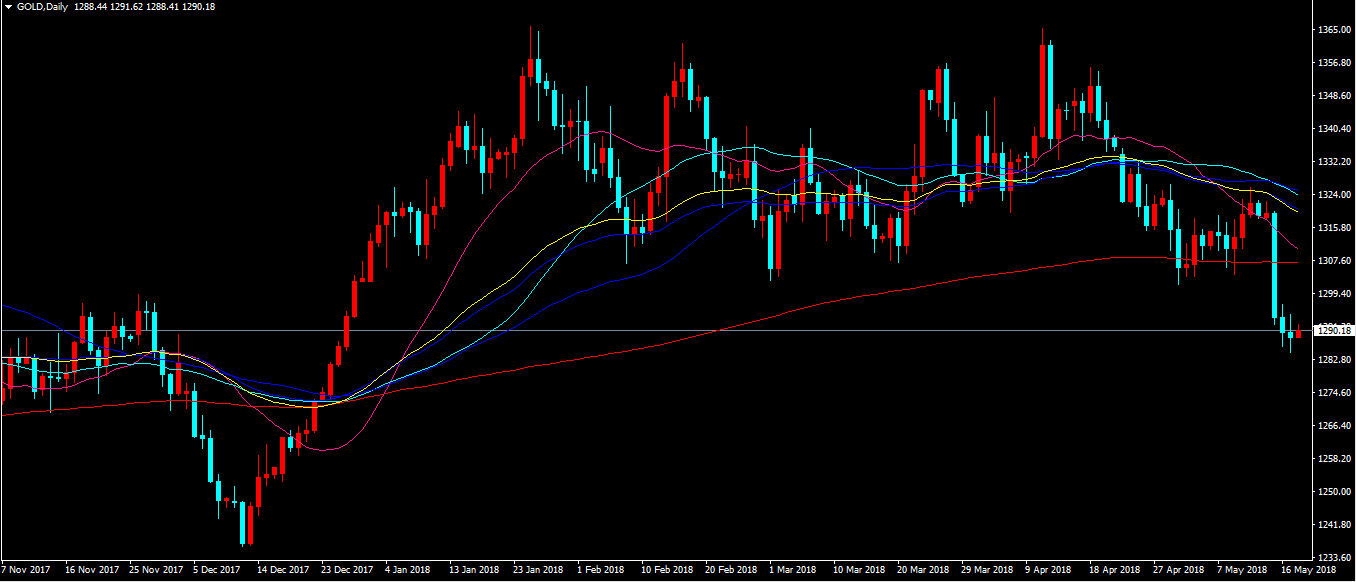Click the 10 Feb 2018 date label
This screenshot has width=1356, height=582.
pyautogui.click(x=667, y=570)
